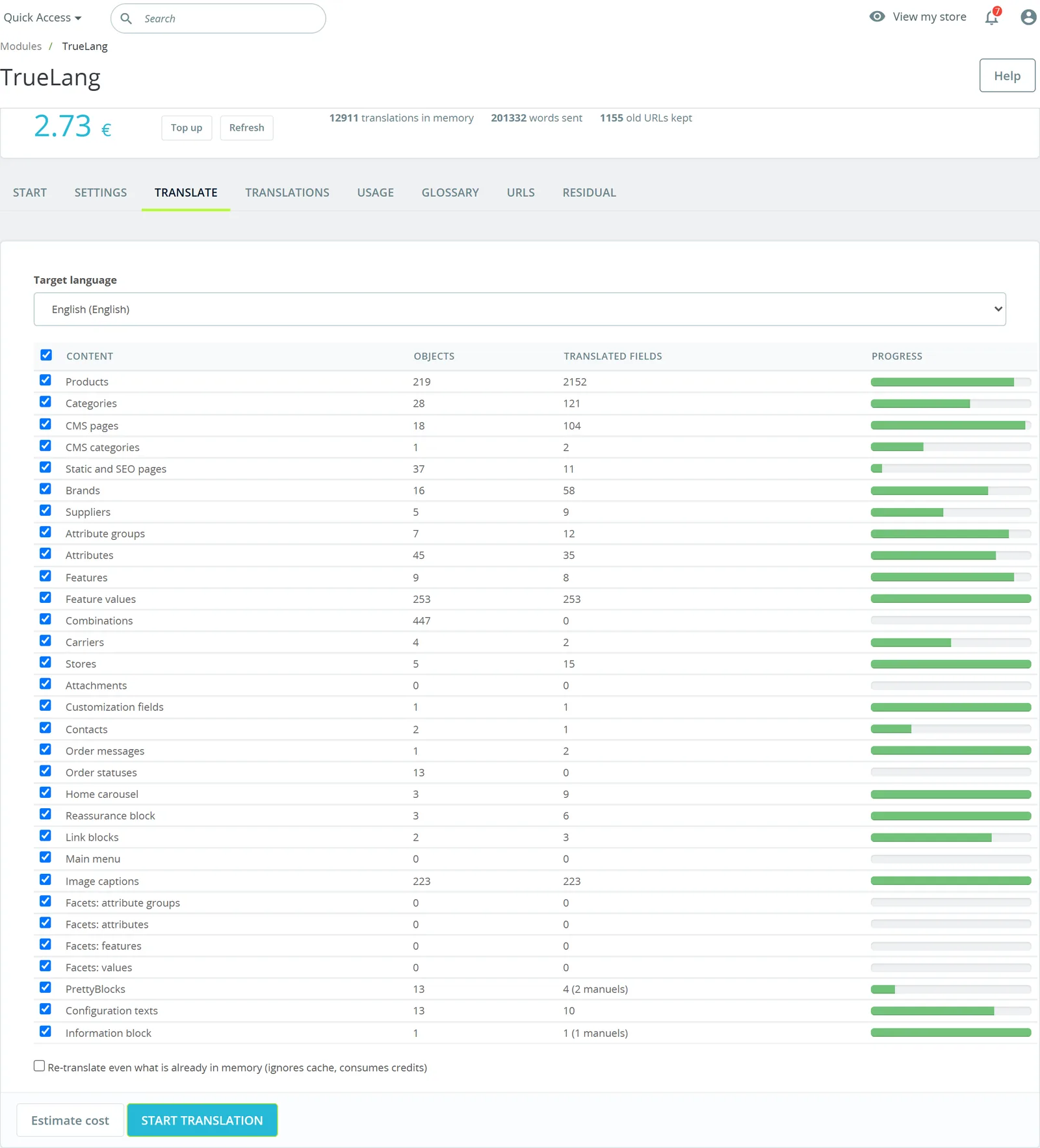1040x1148 pixels.
Task: Open the USAGE tab
Action: coord(376,192)
